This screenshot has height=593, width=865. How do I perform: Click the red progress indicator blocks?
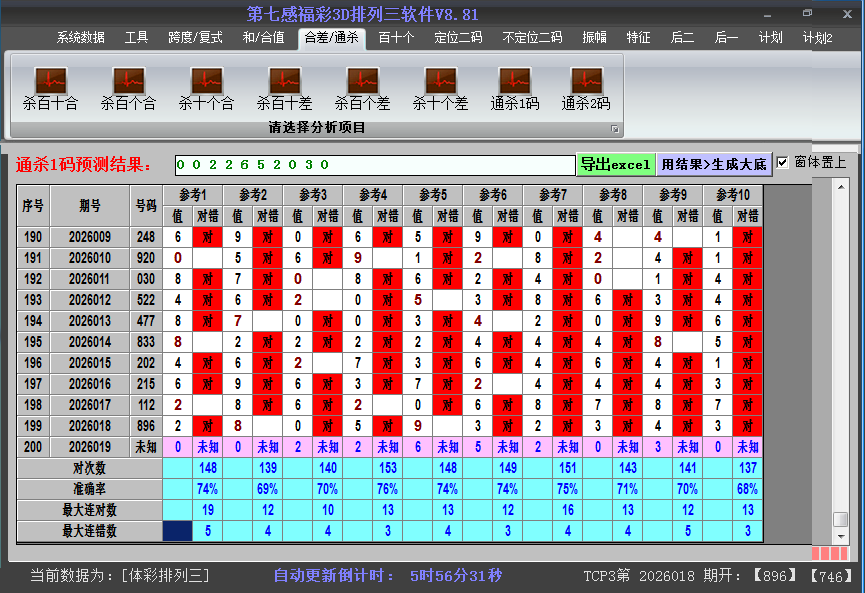tap(829, 553)
